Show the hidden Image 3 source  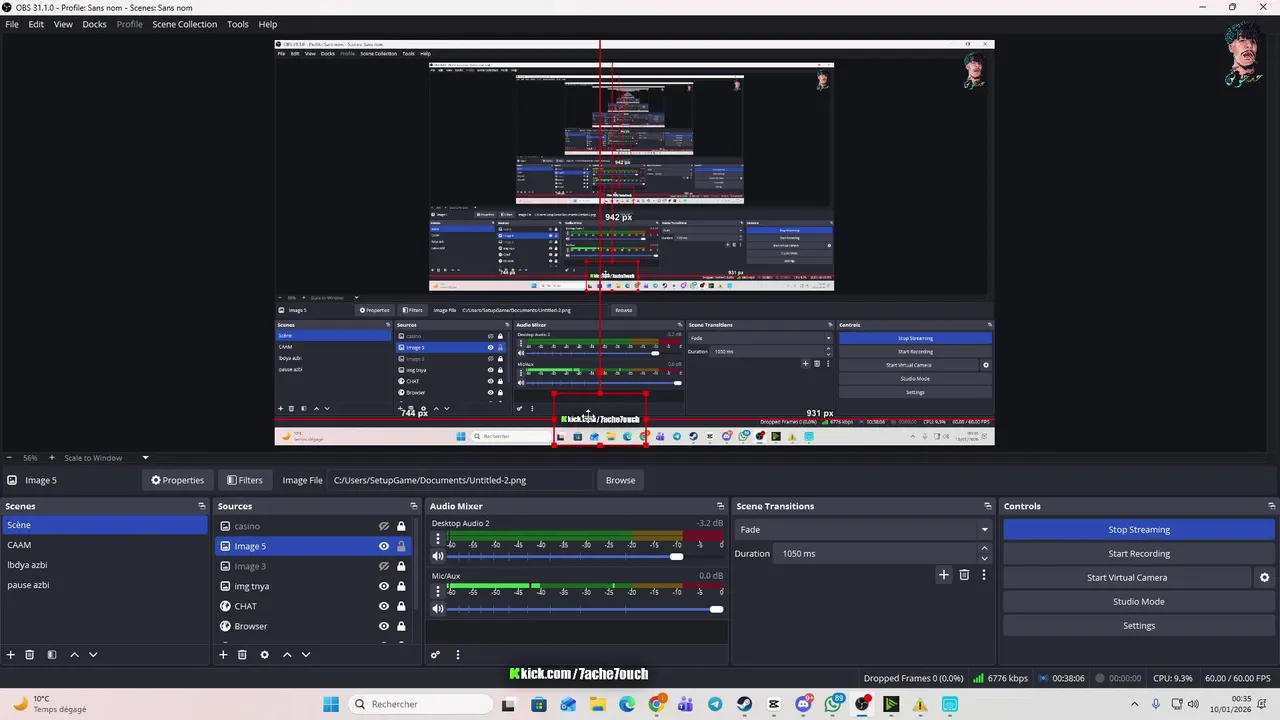383,566
